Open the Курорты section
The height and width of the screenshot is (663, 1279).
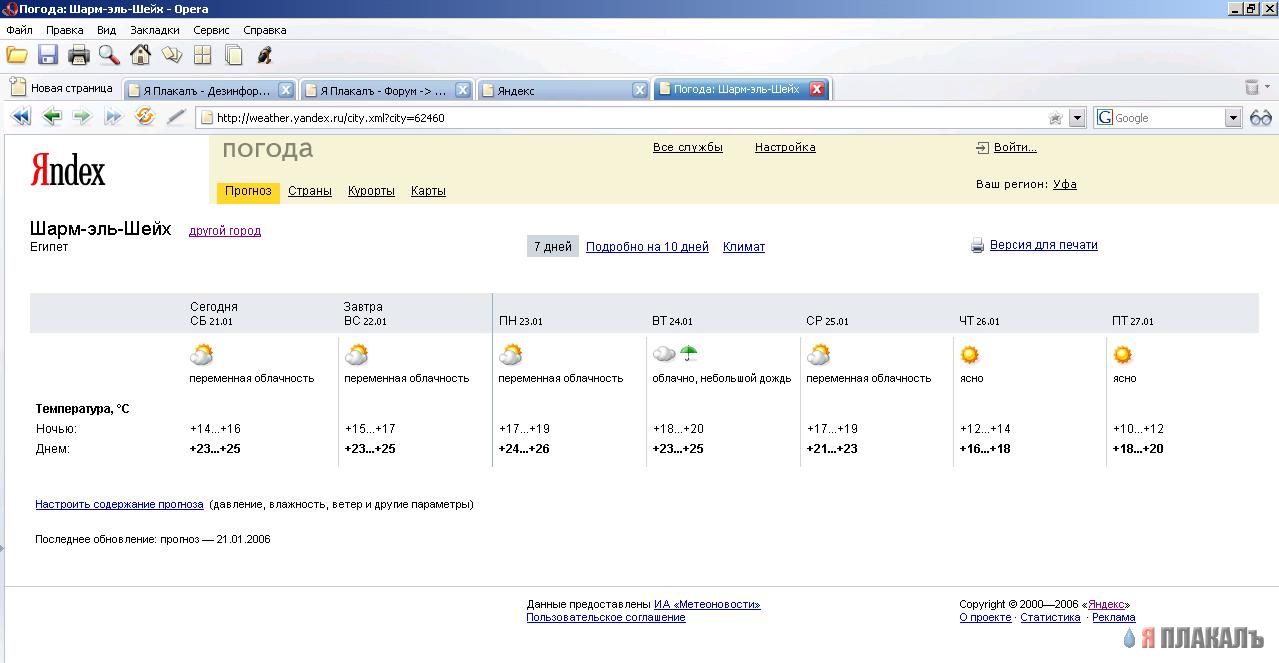click(371, 191)
